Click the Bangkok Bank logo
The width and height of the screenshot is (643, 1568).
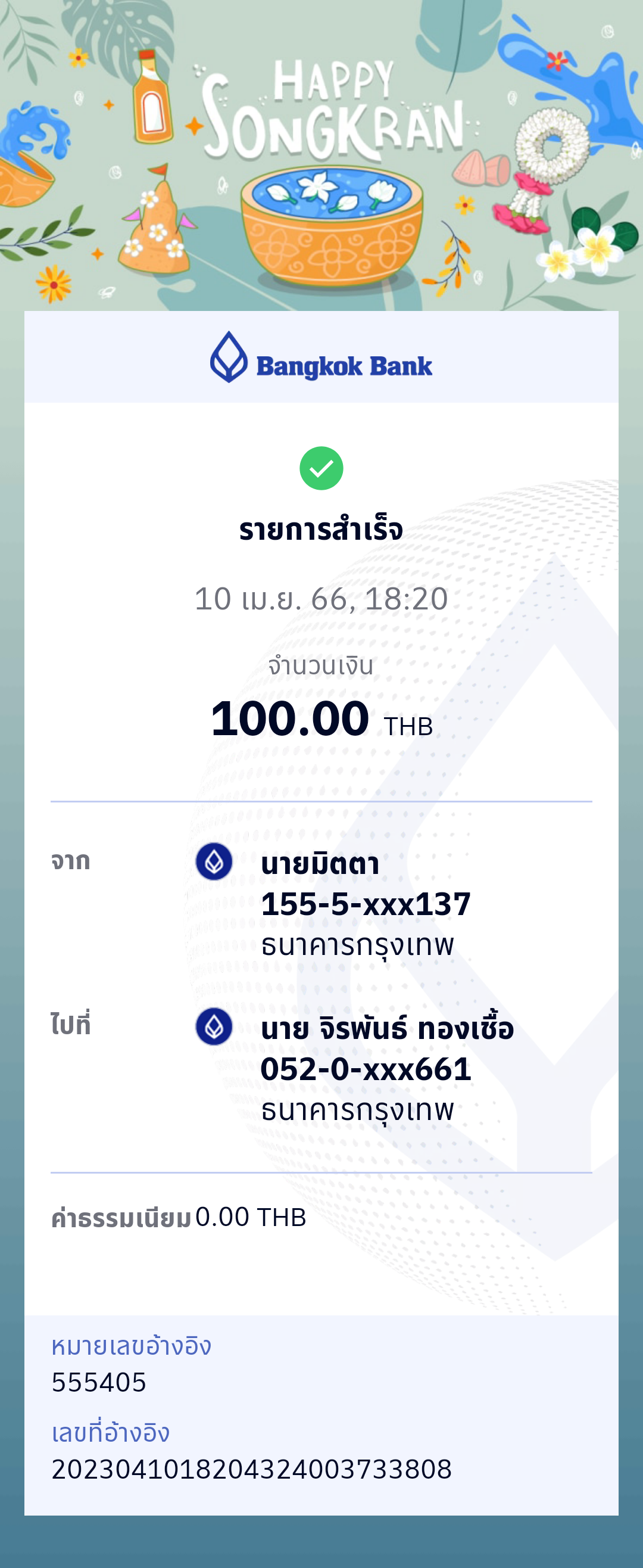[321, 358]
